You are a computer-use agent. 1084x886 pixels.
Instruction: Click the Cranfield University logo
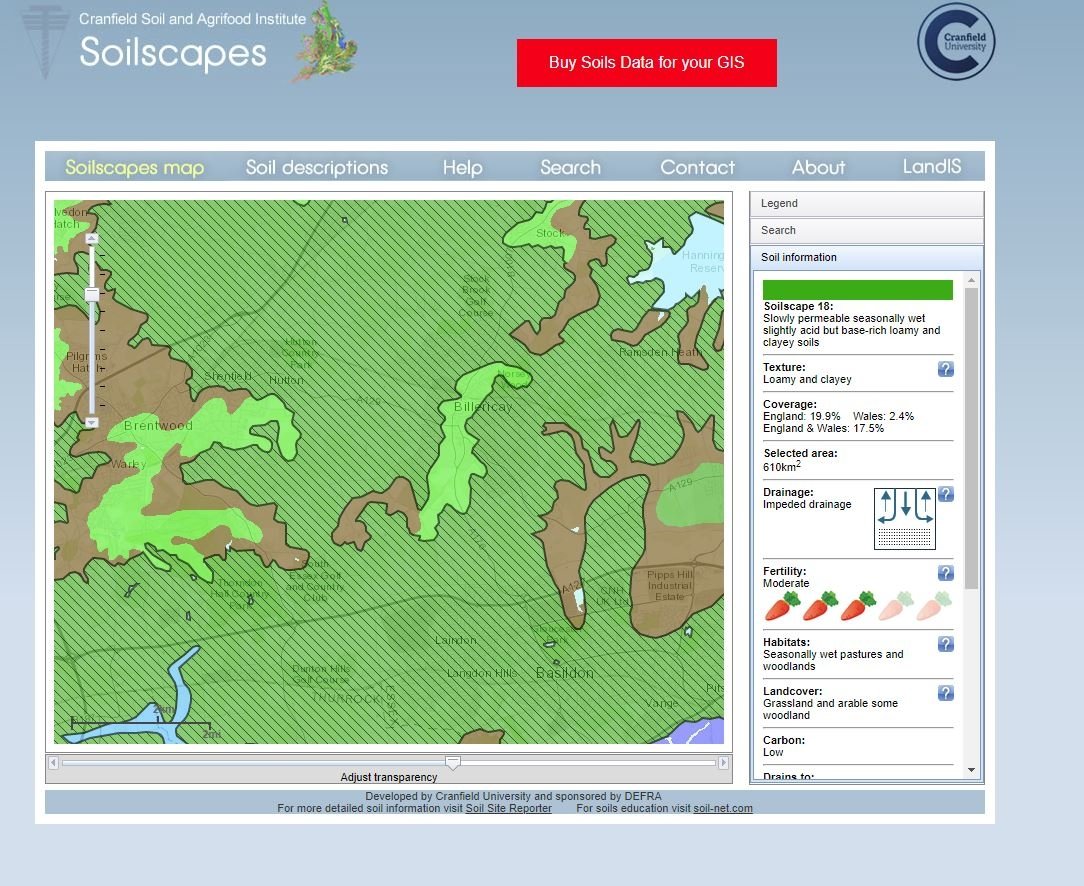pos(957,42)
